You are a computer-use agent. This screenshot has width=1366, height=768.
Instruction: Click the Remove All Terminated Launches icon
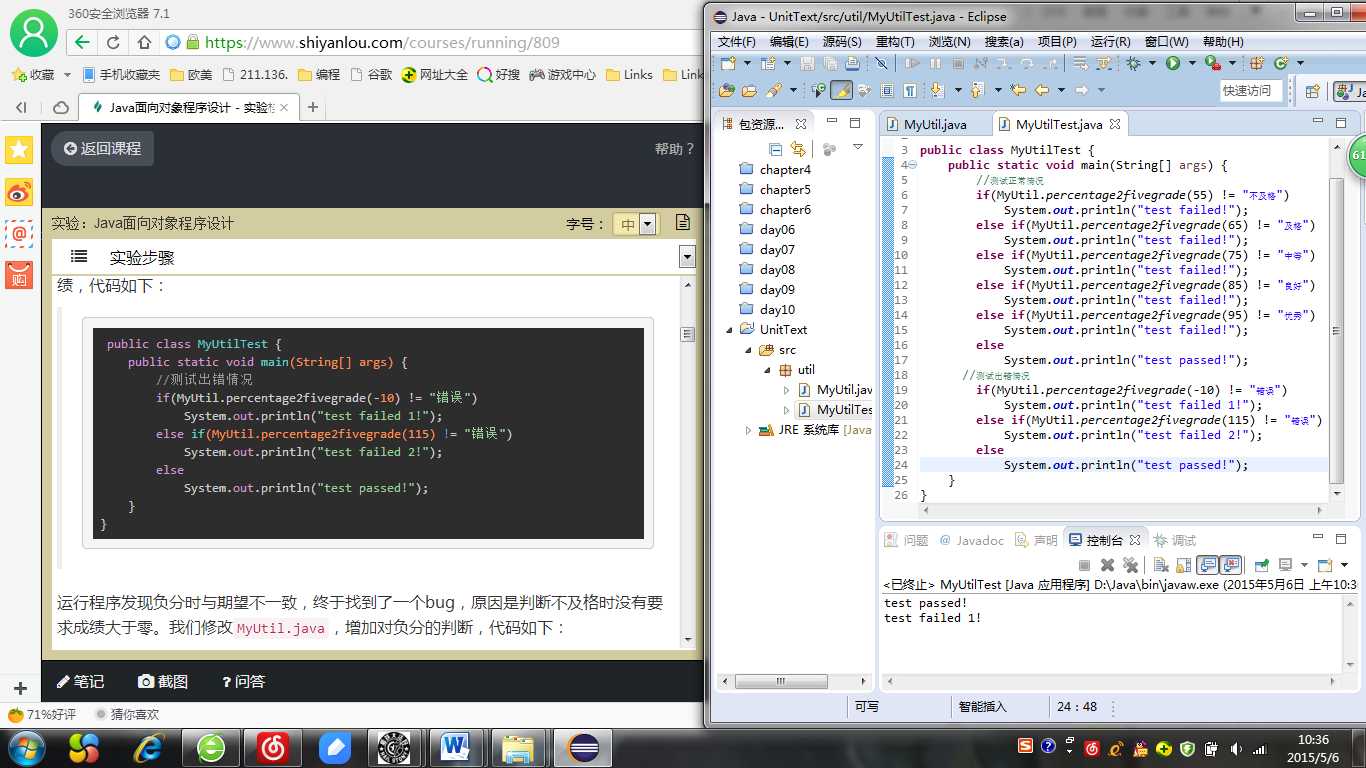pos(1130,565)
